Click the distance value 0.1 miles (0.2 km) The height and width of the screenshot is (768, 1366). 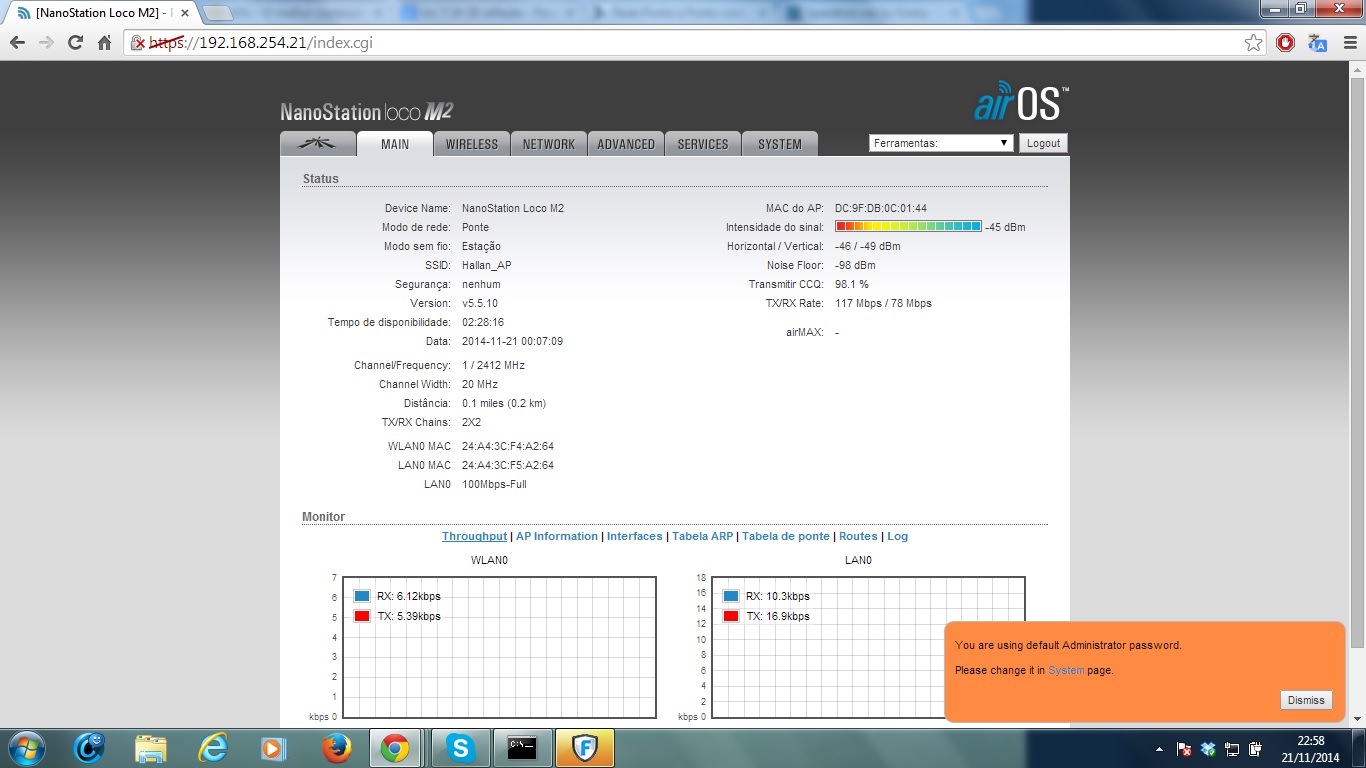coord(504,403)
